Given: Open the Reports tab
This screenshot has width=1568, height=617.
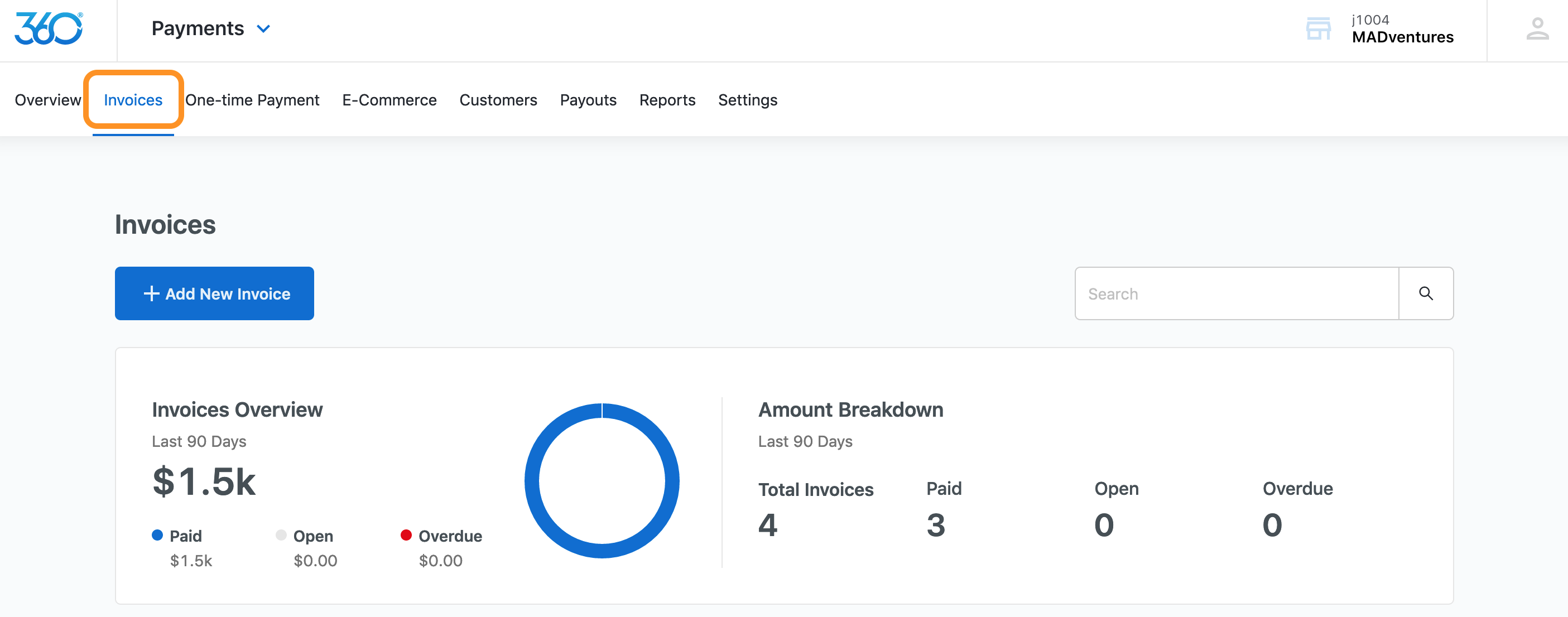Looking at the screenshot, I should pos(667,100).
